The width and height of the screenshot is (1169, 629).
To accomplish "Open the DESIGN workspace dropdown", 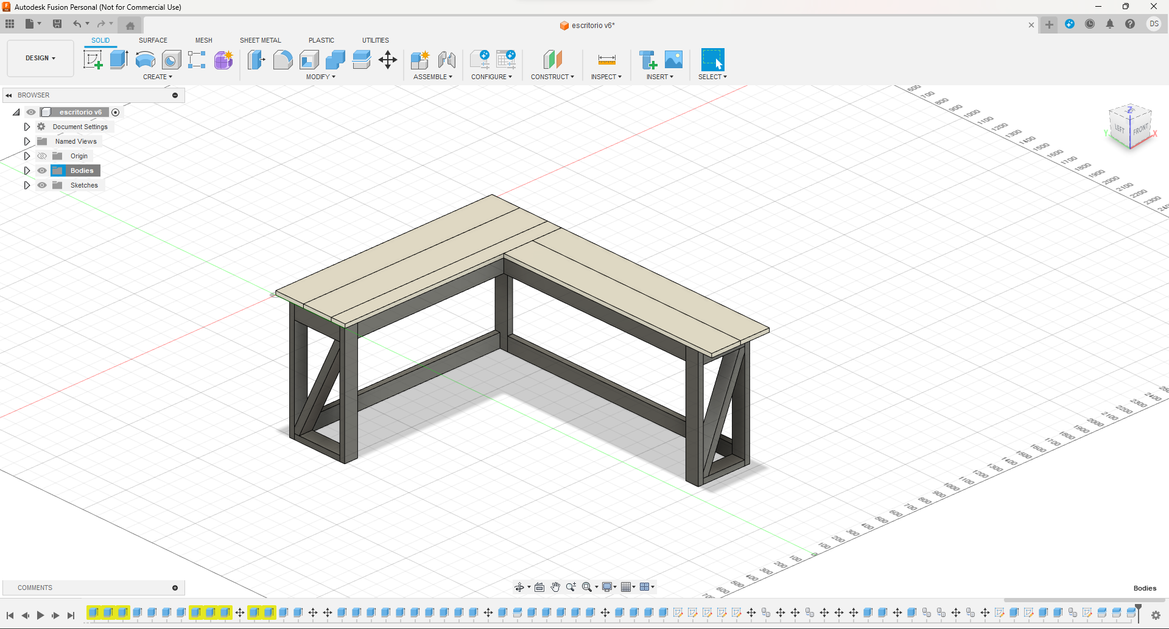I will coord(41,58).
